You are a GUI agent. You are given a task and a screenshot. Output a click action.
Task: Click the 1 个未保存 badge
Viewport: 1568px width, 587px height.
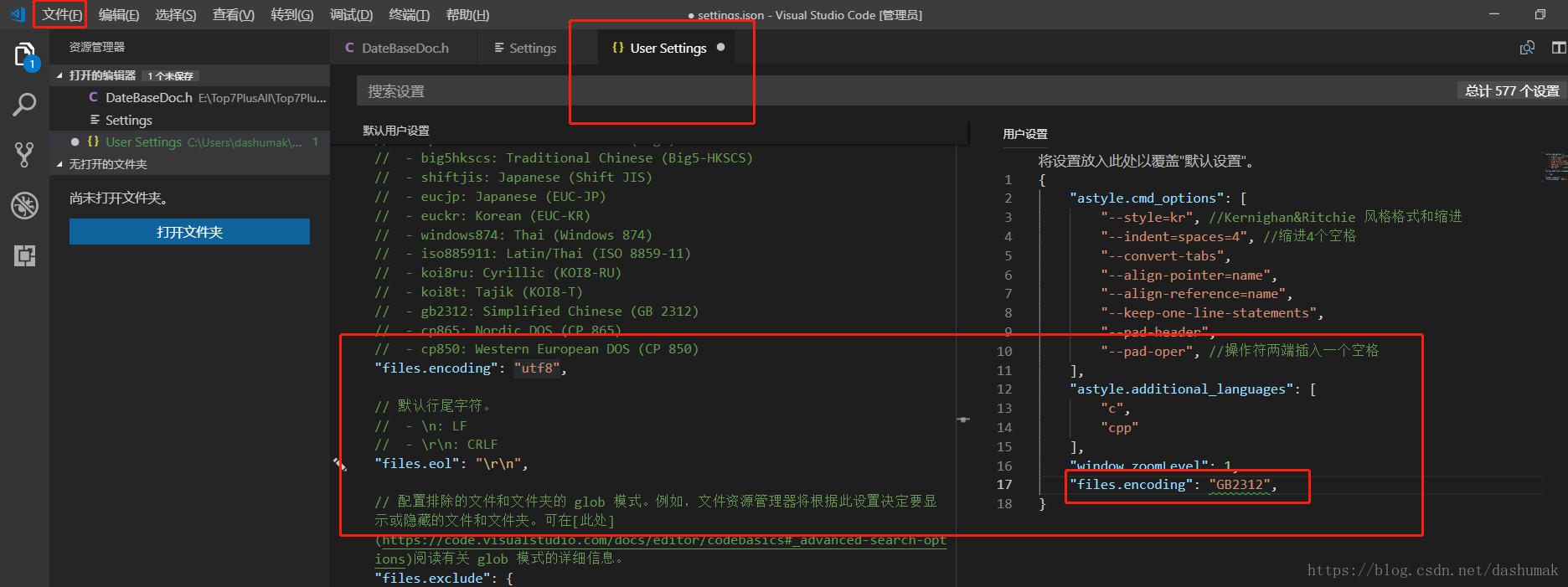coord(171,76)
